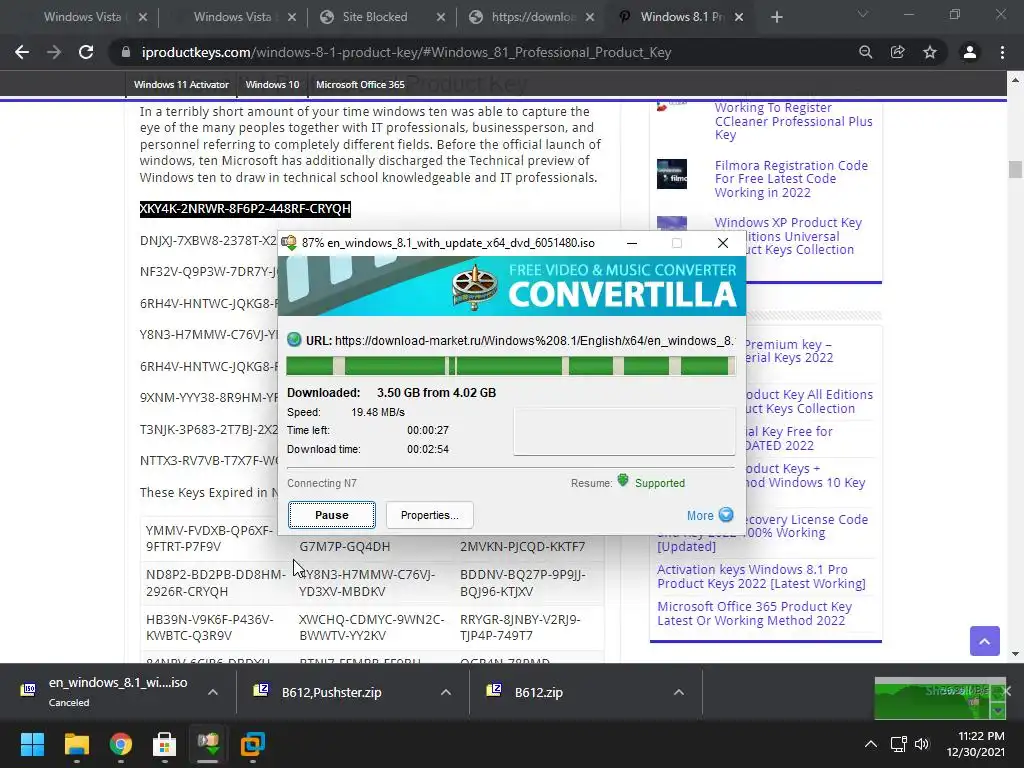Open the Windows Start menu
This screenshot has width=1024, height=768.
pos(32,744)
